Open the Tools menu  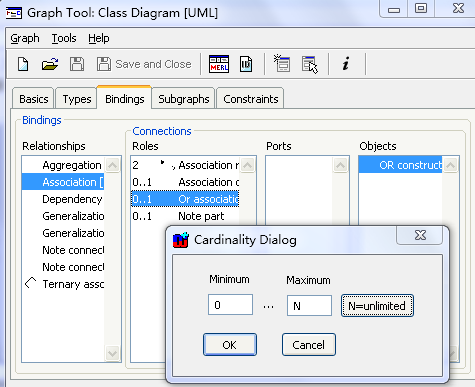64,38
